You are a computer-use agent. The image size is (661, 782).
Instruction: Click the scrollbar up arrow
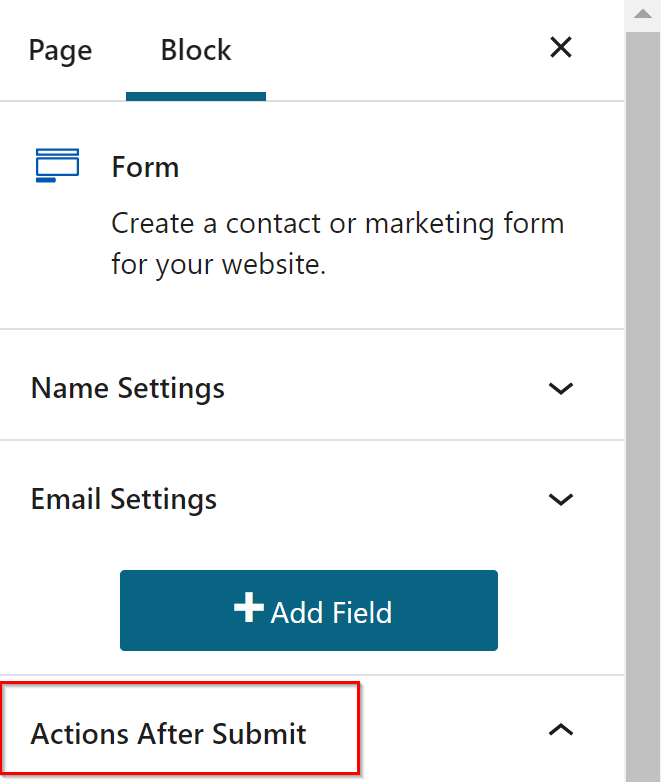[x=643, y=15]
